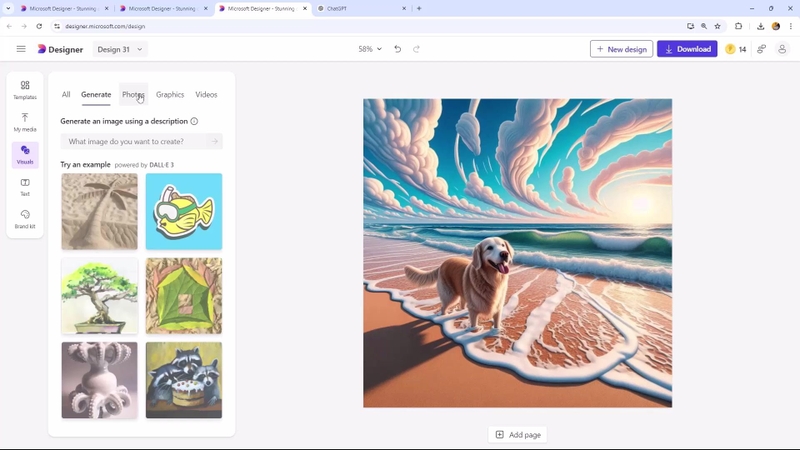Image resolution: width=800 pixels, height=450 pixels.
Task: Open the Brand kit panel
Action: [x=24, y=219]
